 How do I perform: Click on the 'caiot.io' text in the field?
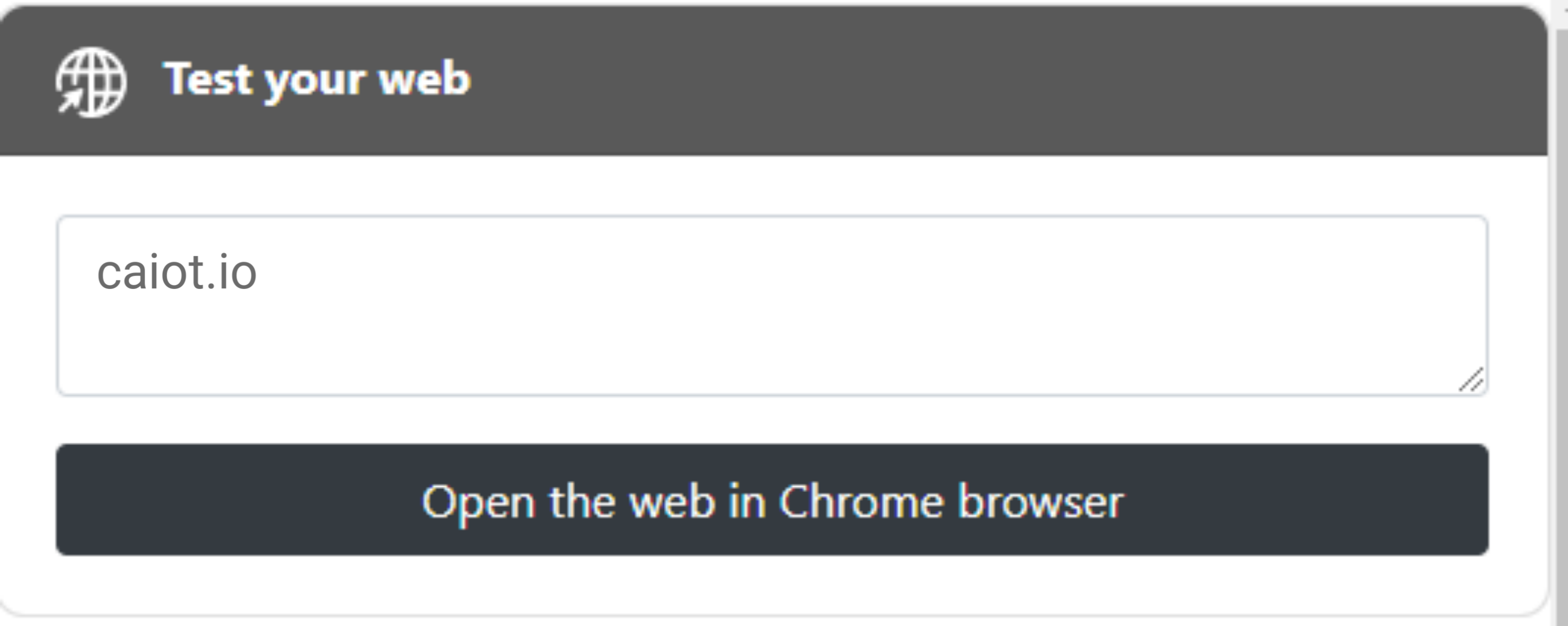point(176,272)
